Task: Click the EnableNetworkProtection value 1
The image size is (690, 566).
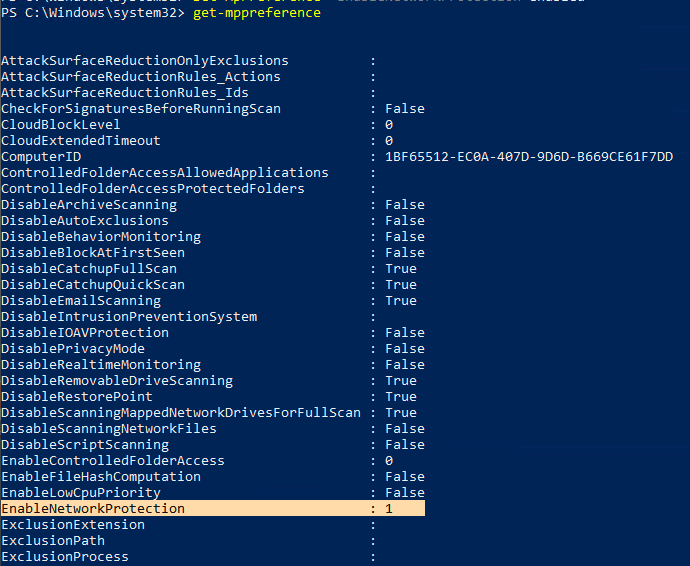Action: click(389, 509)
